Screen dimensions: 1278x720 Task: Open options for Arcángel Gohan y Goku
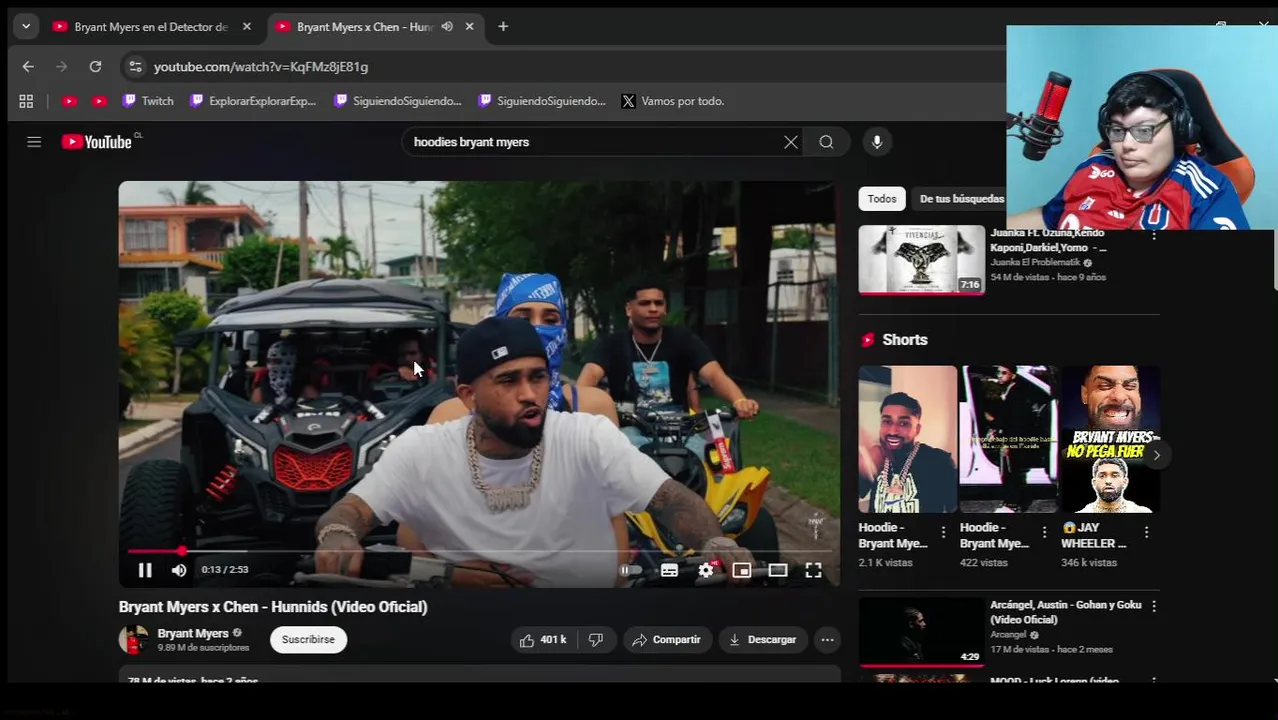(1153, 606)
